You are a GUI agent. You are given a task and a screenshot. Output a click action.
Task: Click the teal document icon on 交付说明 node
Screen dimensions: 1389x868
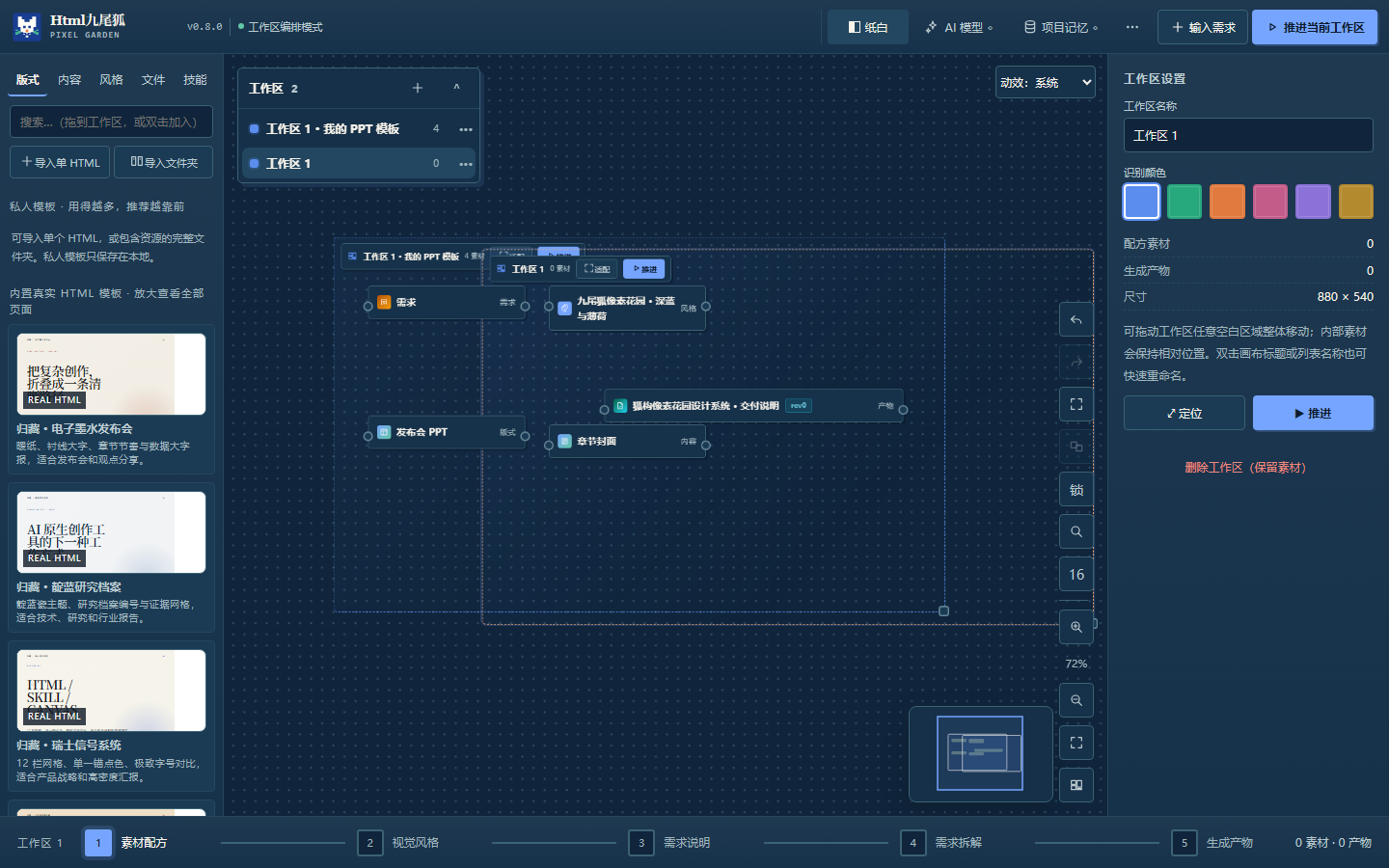click(620, 406)
